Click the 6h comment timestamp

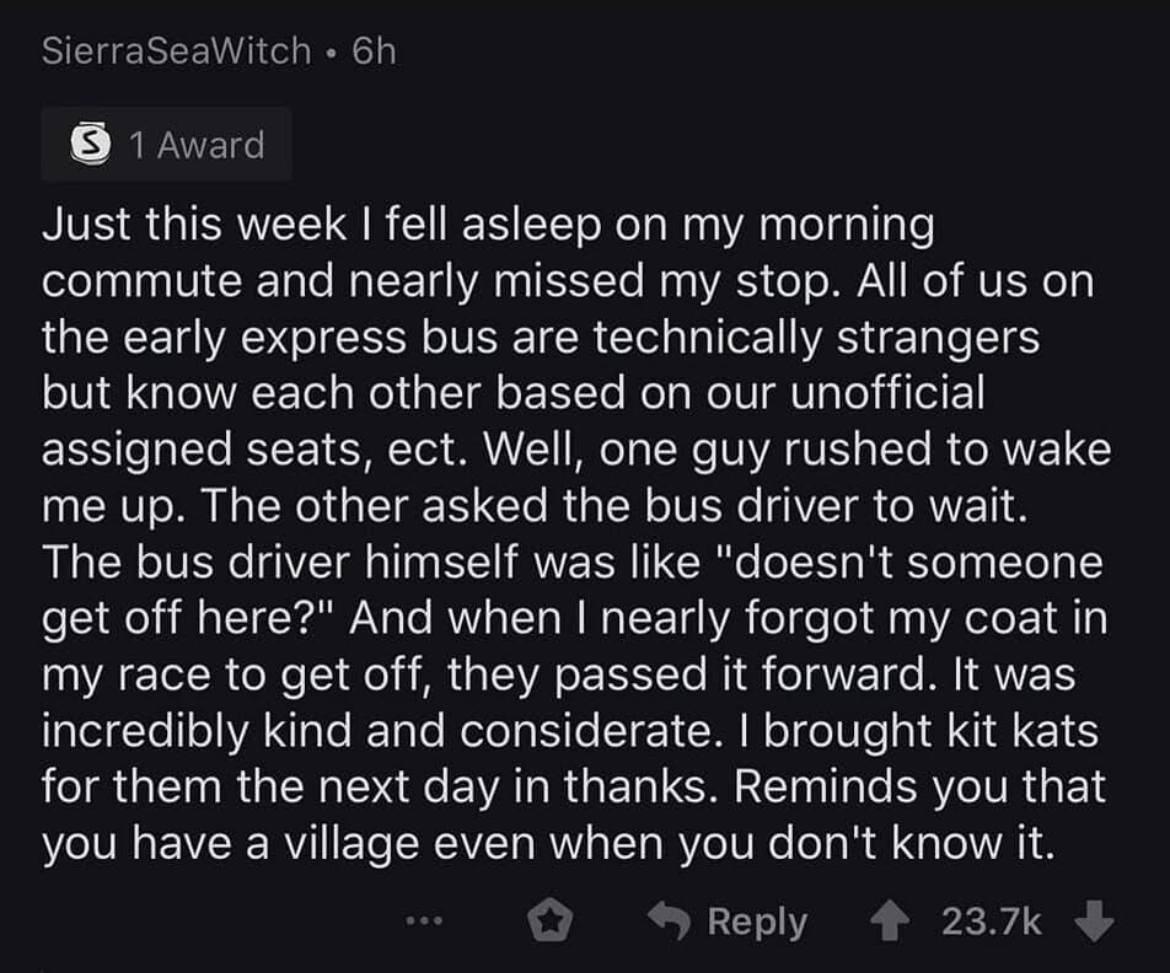point(375,51)
